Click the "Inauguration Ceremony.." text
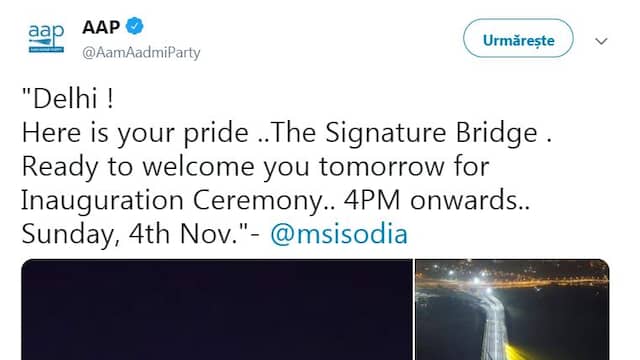The image size is (640, 360). [178, 200]
